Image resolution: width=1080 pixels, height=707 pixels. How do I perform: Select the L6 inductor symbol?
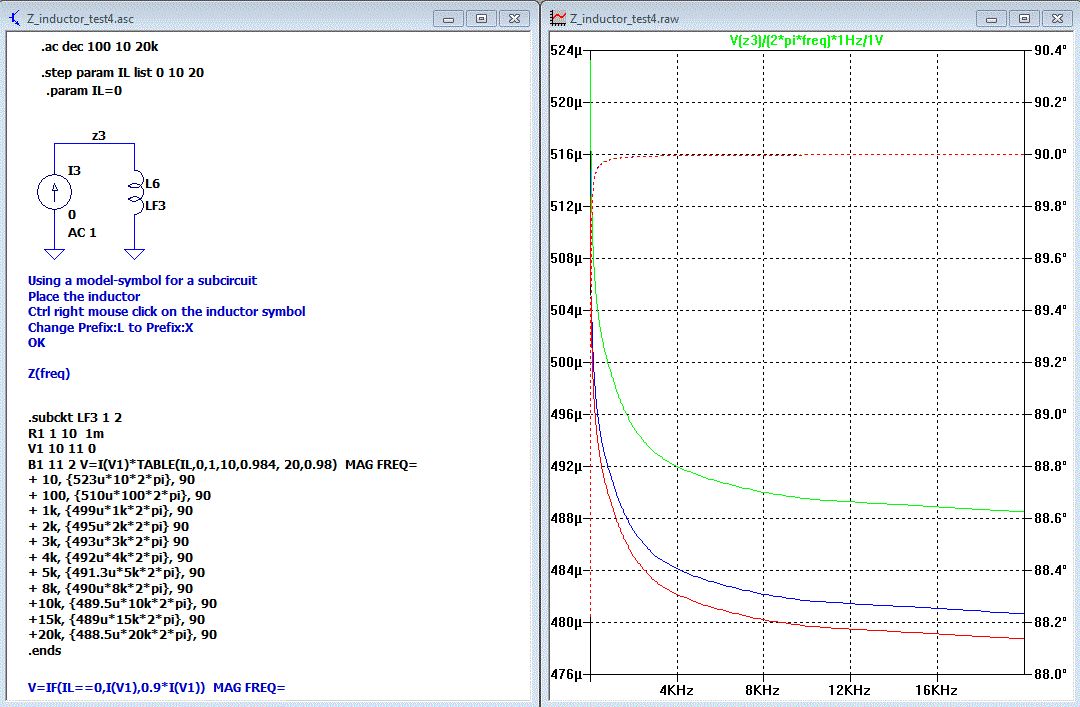[x=134, y=192]
